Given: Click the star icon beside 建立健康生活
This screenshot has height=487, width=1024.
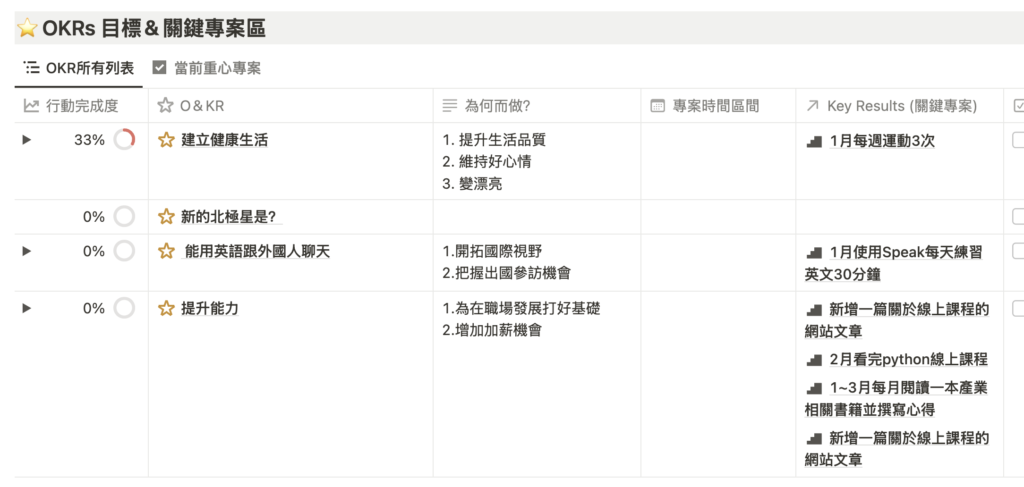Looking at the screenshot, I should click(x=167, y=140).
